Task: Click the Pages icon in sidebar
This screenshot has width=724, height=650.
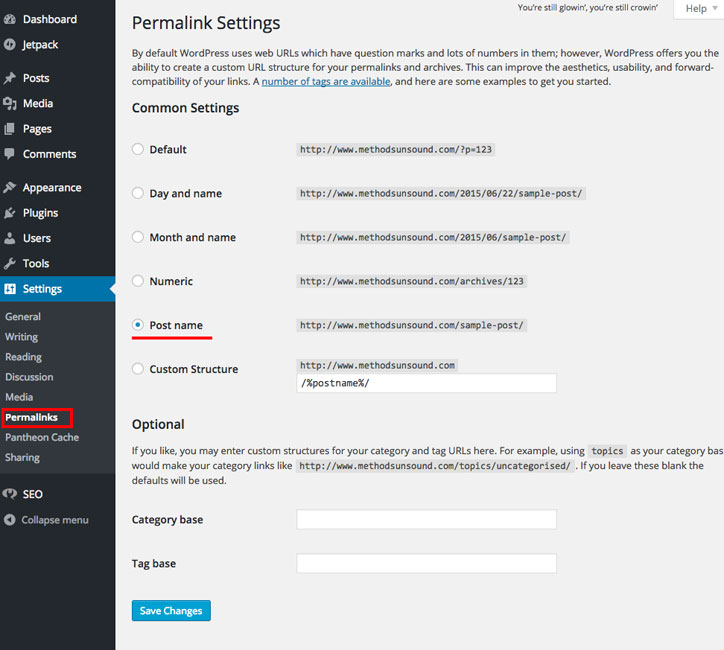Action: (10, 129)
